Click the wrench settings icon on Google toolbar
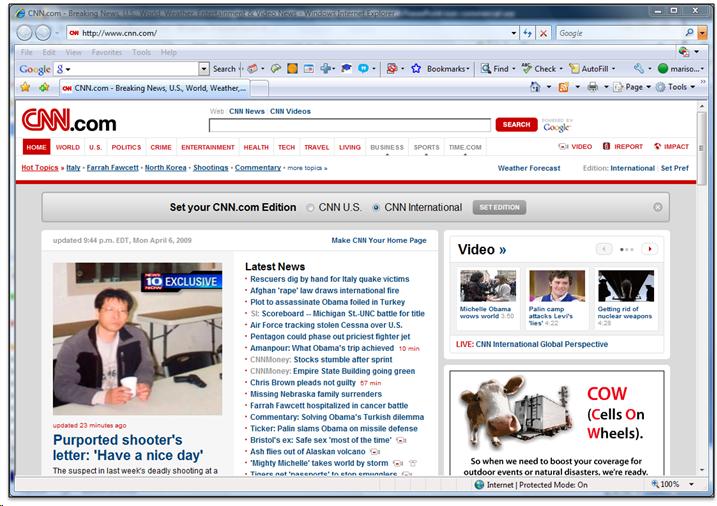This screenshot has width=717, height=506. 639,69
